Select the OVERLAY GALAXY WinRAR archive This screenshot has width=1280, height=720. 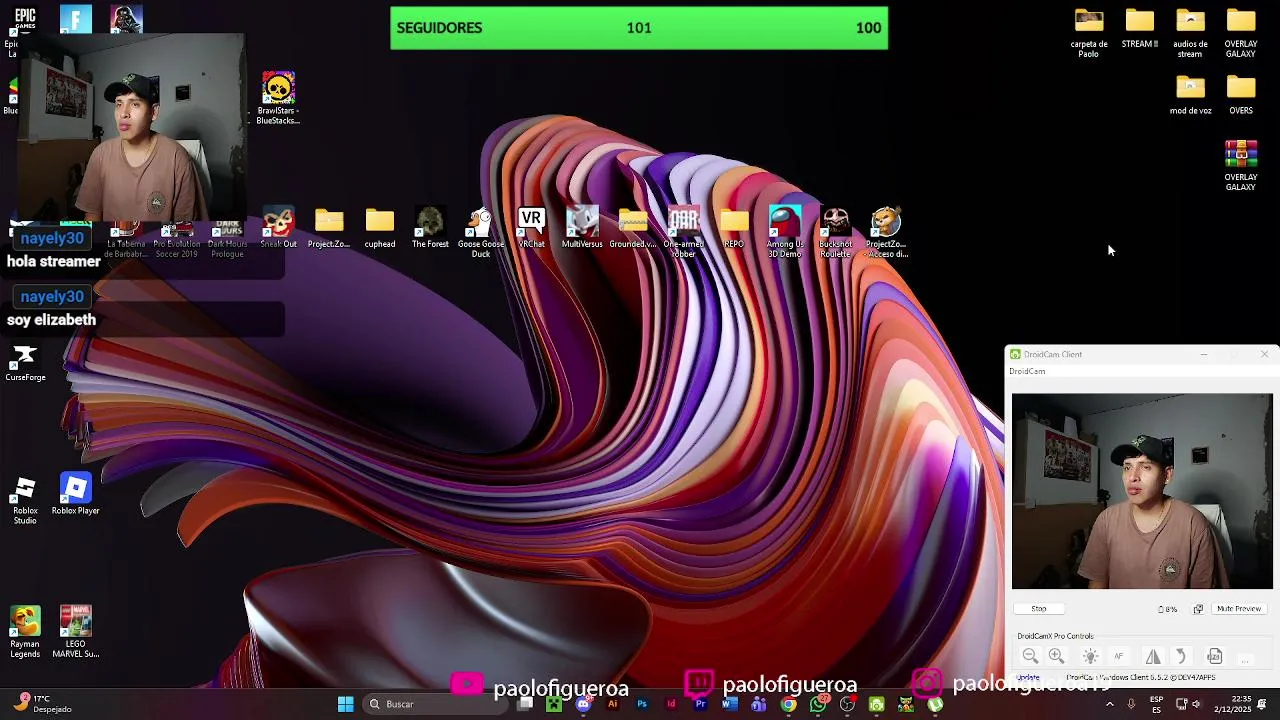[x=1241, y=165]
